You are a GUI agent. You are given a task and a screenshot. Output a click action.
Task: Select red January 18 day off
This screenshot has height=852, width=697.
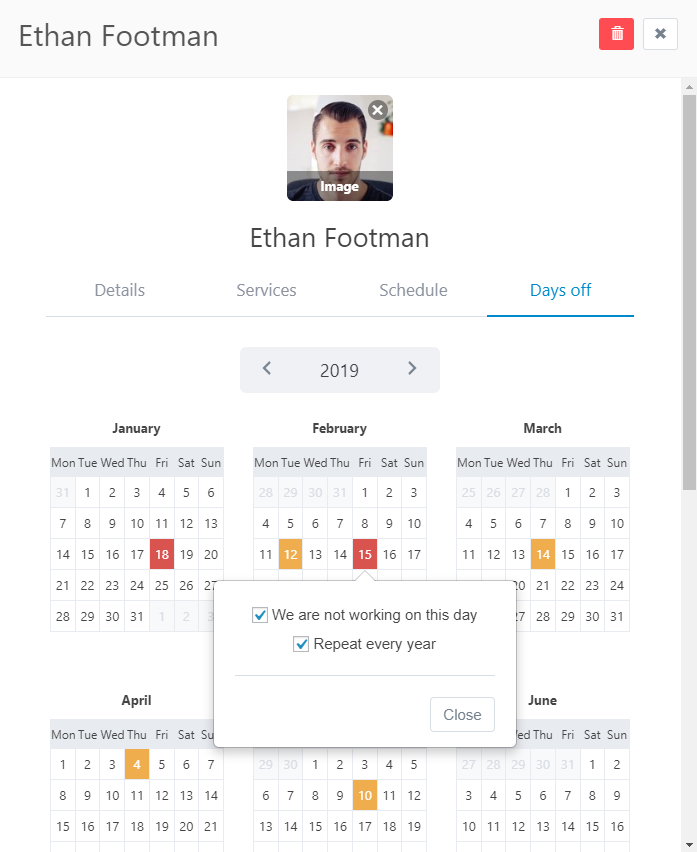point(161,554)
